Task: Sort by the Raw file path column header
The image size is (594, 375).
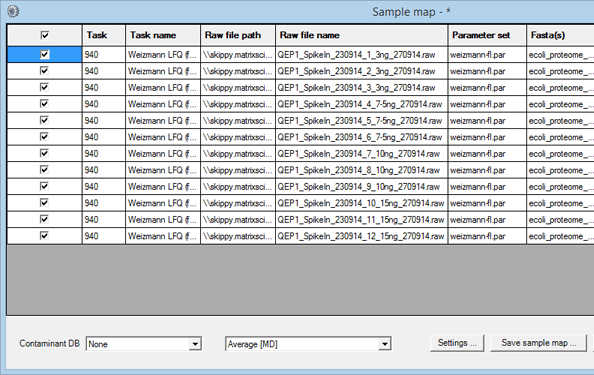Action: pyautogui.click(x=238, y=35)
